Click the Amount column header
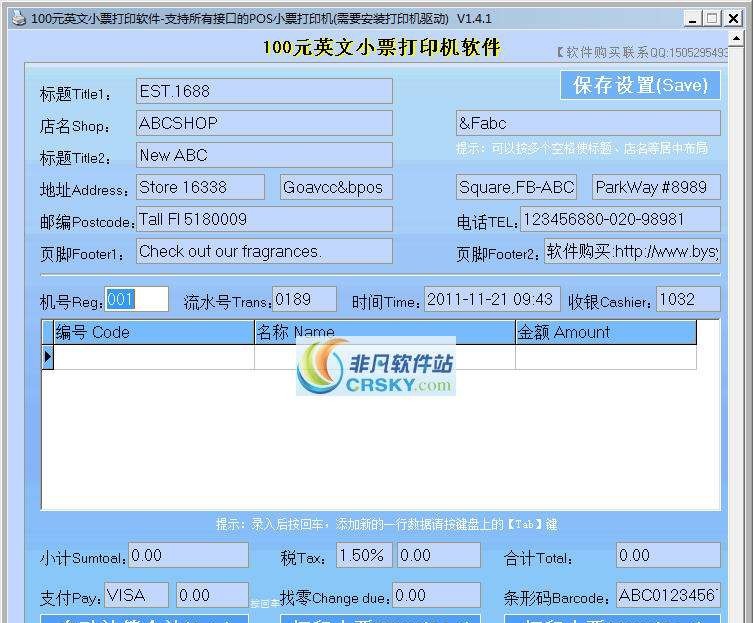Image resolution: width=753 pixels, height=623 pixels. (604, 333)
